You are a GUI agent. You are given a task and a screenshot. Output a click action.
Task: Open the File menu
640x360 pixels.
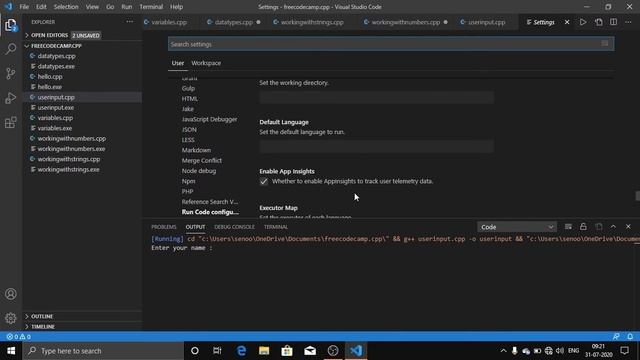pos(24,7)
